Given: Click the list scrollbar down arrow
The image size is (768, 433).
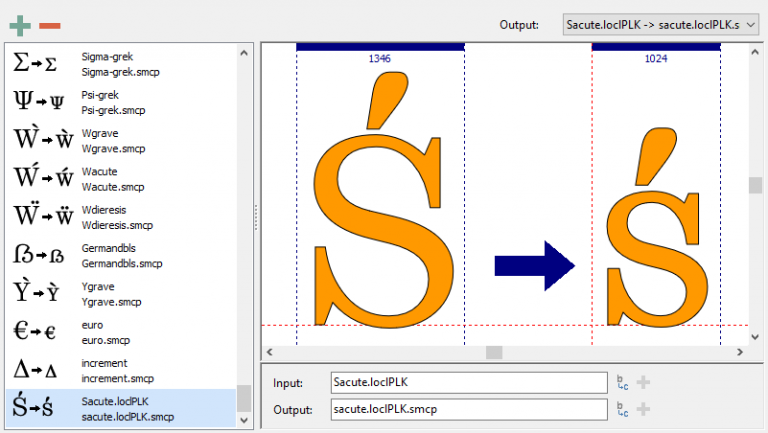Looking at the screenshot, I should 244,420.
